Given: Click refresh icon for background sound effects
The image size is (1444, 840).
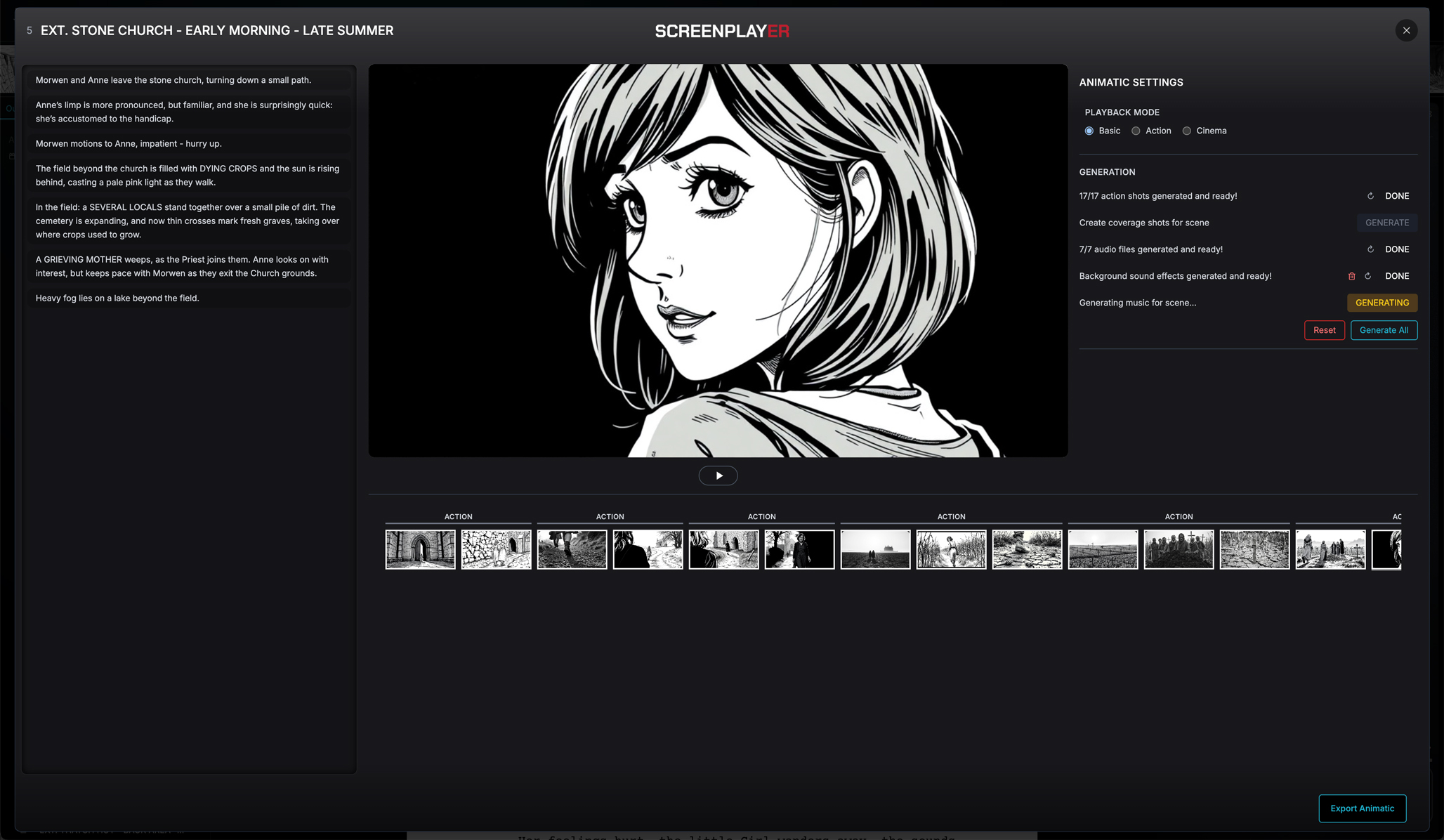Looking at the screenshot, I should (1367, 276).
